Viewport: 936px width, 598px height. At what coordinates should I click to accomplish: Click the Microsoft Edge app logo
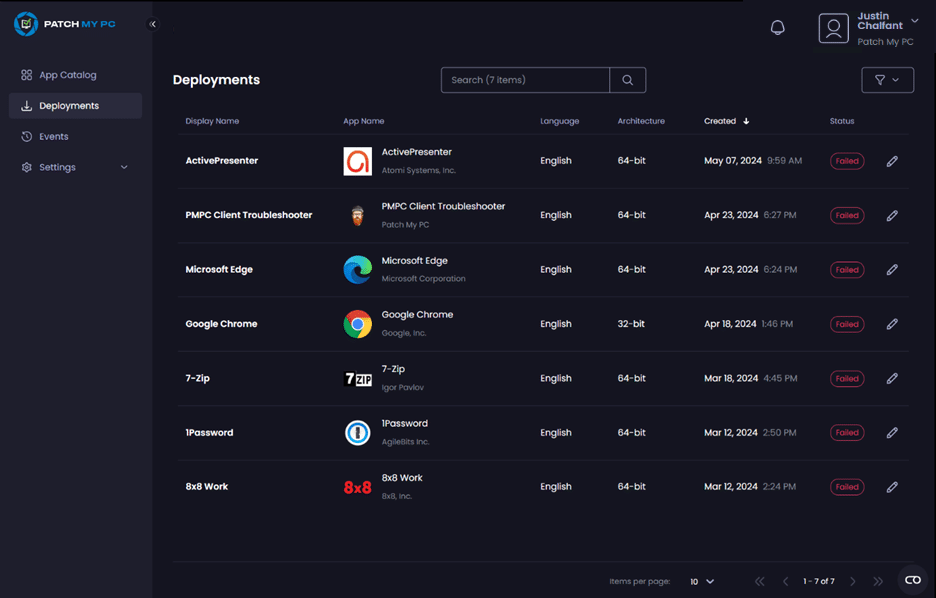click(x=357, y=270)
